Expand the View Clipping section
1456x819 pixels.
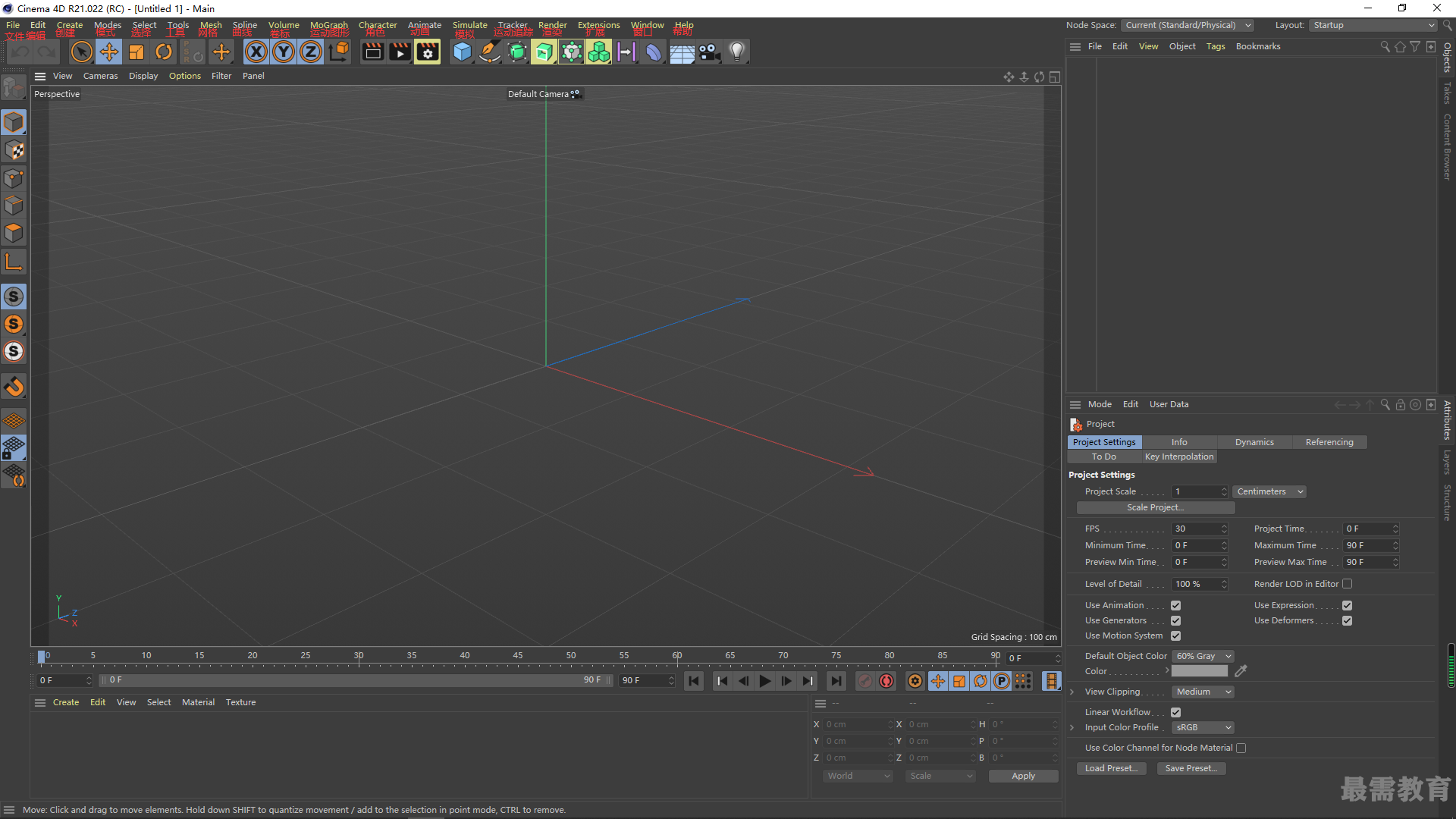coord(1072,692)
